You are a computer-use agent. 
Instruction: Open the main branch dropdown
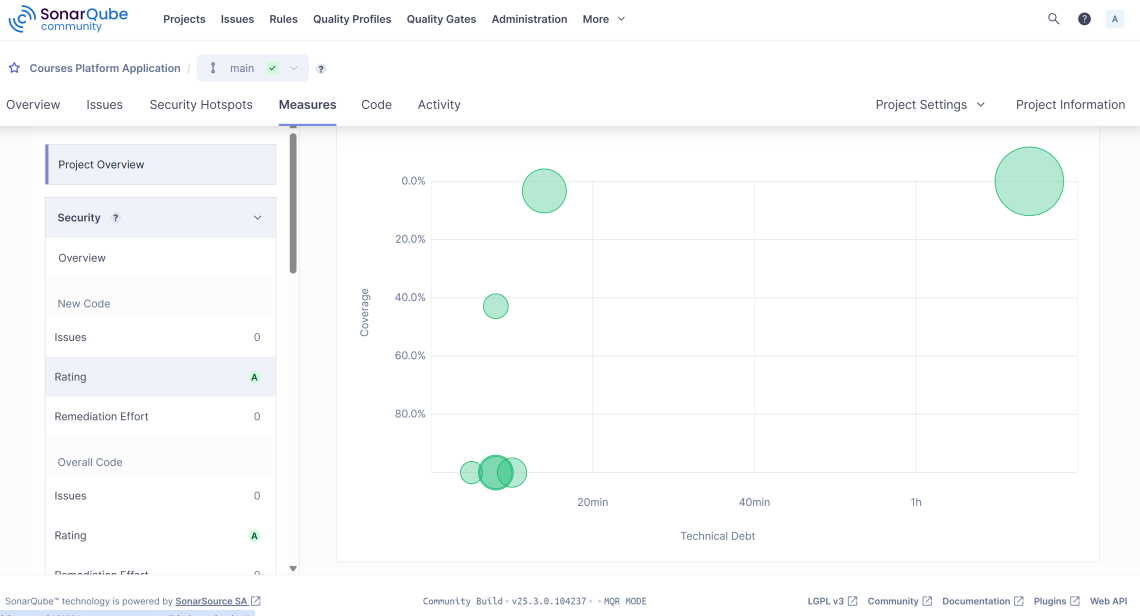253,68
